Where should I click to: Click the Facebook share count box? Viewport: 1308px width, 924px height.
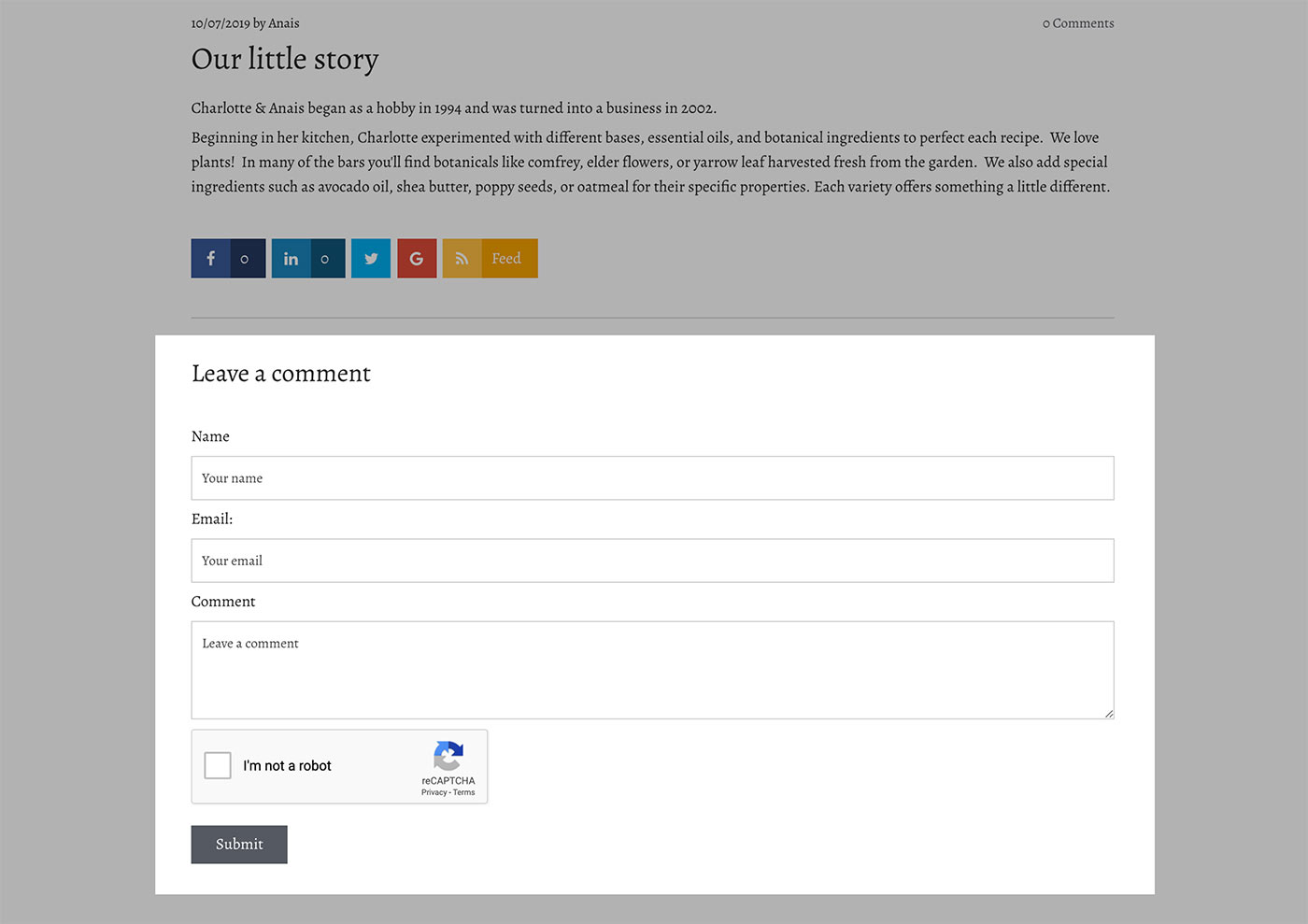click(x=246, y=259)
